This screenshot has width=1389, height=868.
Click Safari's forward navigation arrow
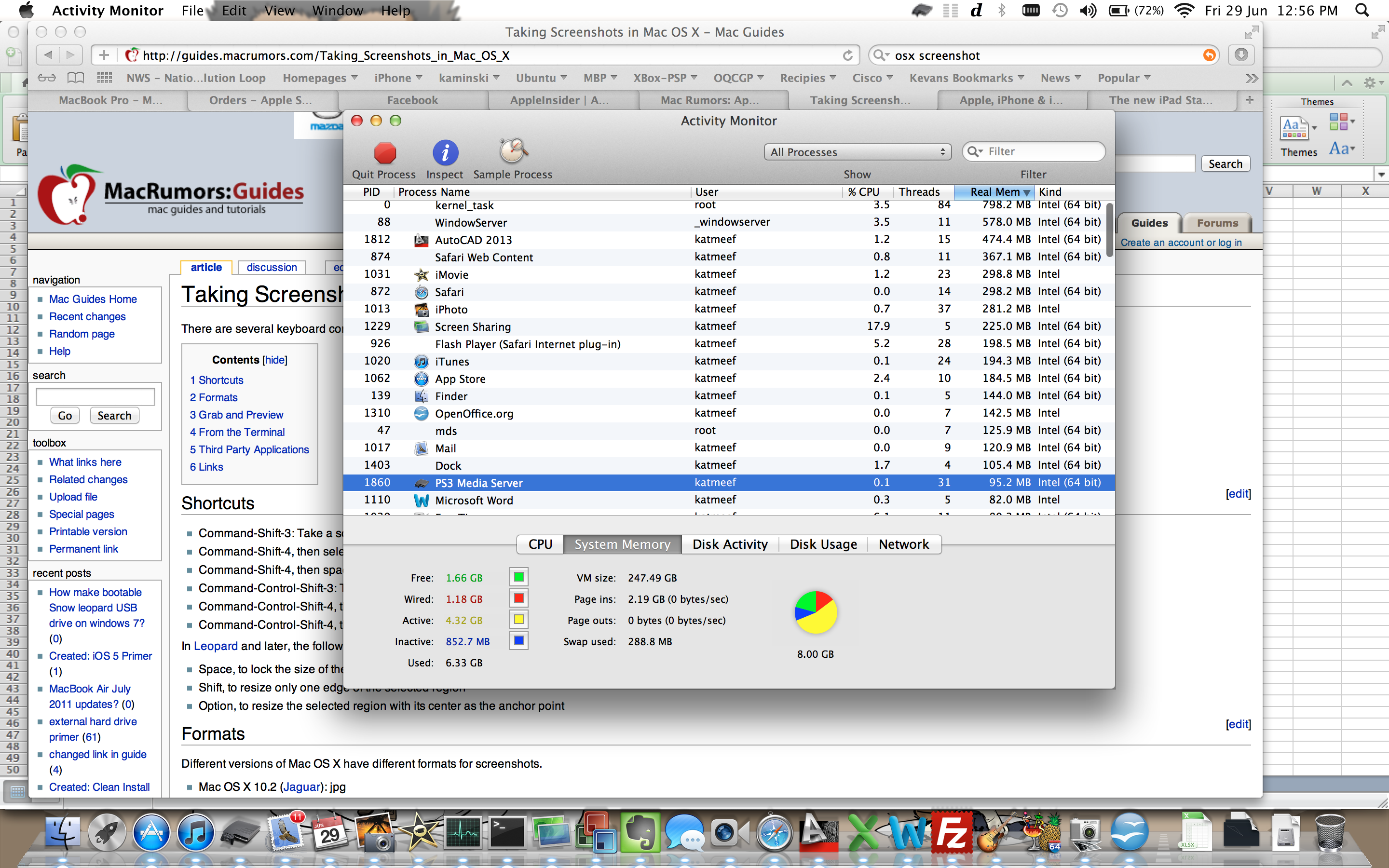70,55
